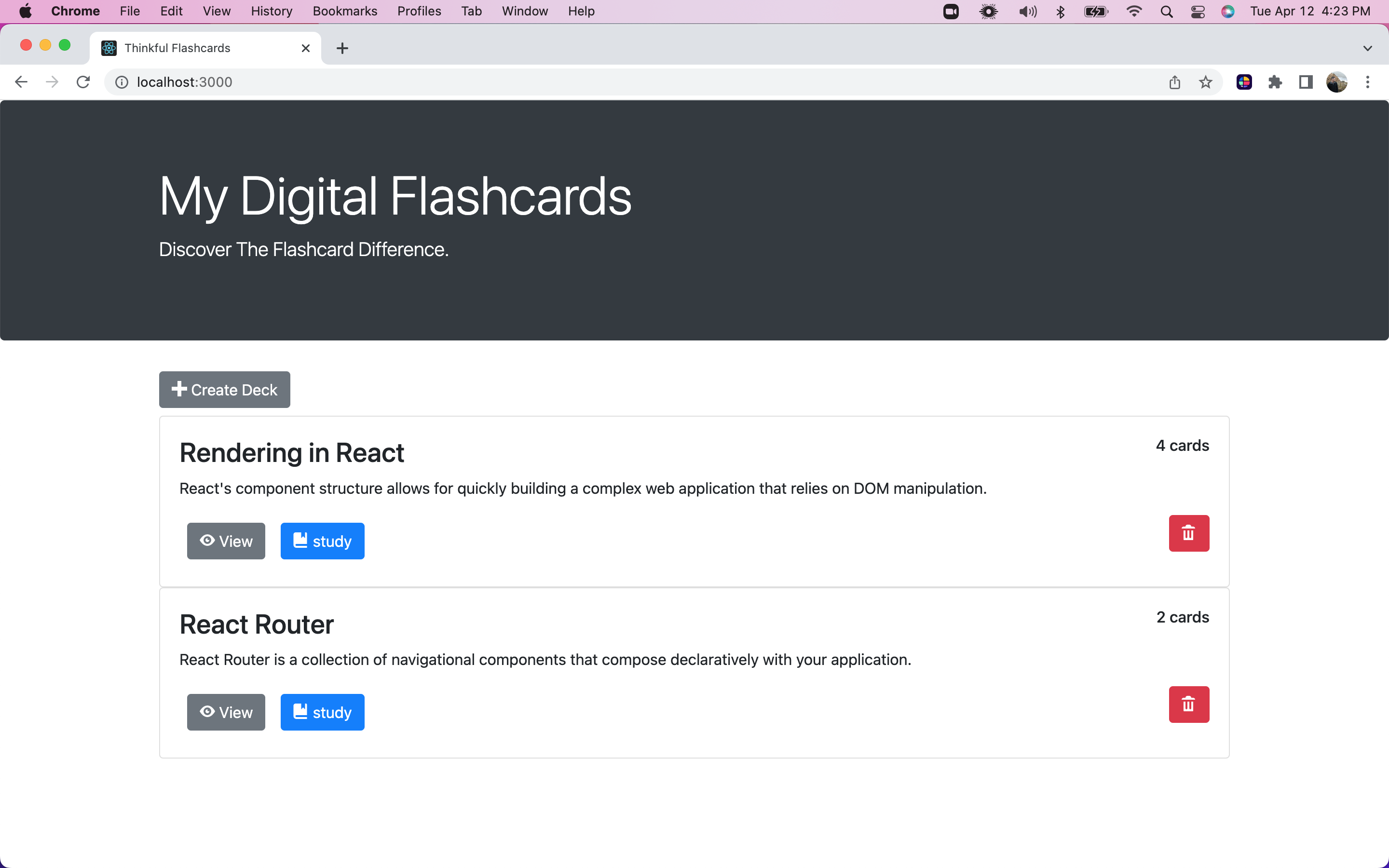Viewport: 1389px width, 868px height.
Task: Delete the Rendering in React deck
Action: coord(1188,533)
